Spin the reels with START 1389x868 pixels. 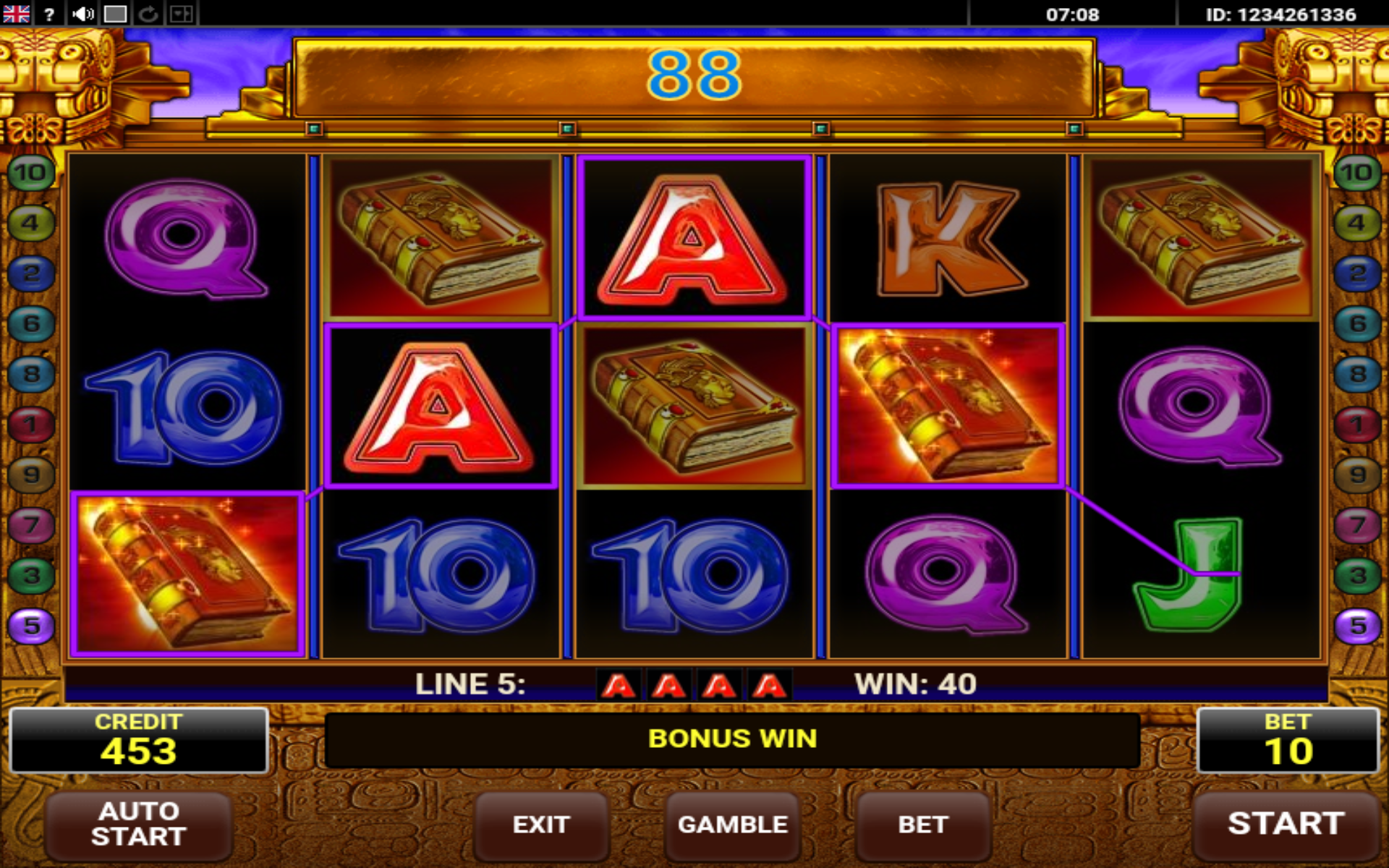point(1286,824)
